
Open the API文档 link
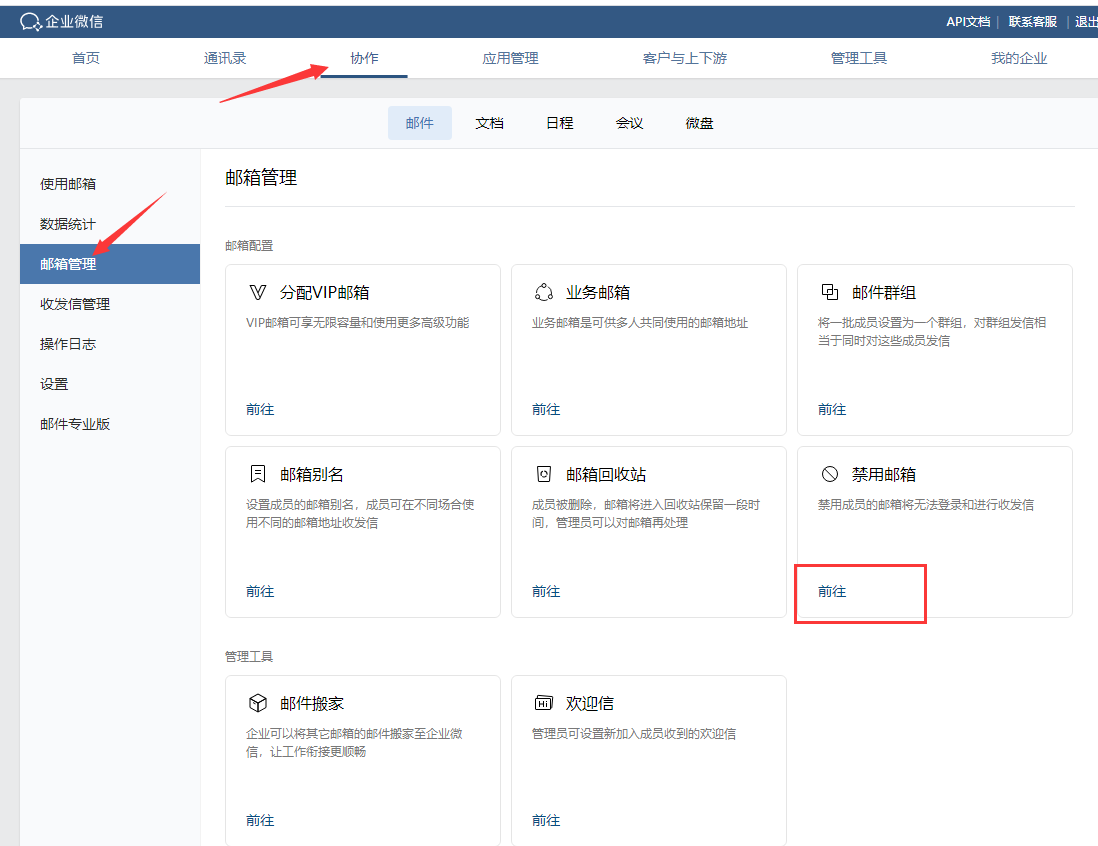967,21
